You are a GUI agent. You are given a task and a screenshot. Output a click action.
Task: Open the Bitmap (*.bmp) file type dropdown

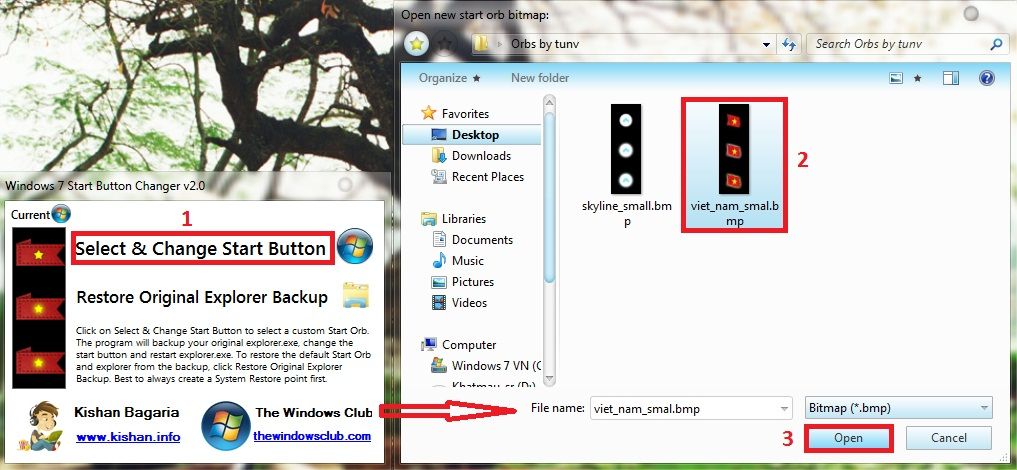pos(898,408)
